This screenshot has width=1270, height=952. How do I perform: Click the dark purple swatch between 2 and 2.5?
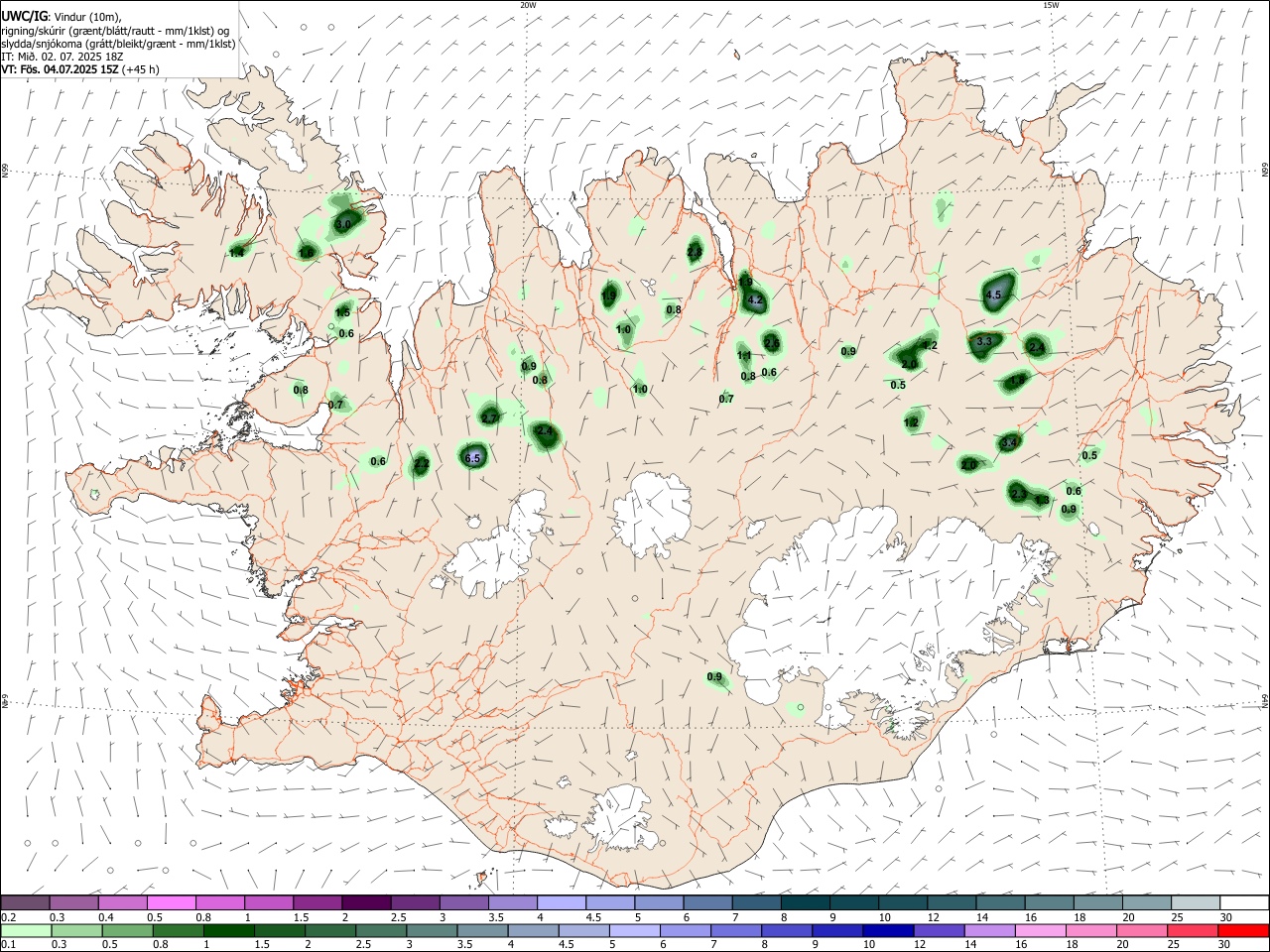[x=367, y=903]
